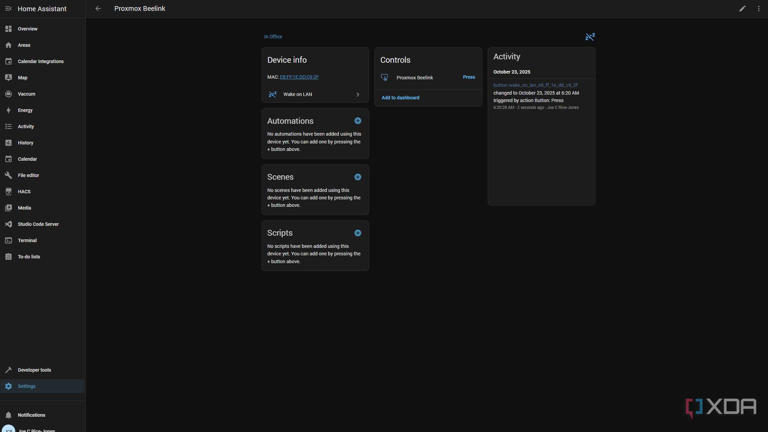Add a new automation with plus icon
The height and width of the screenshot is (432, 768).
(x=357, y=121)
